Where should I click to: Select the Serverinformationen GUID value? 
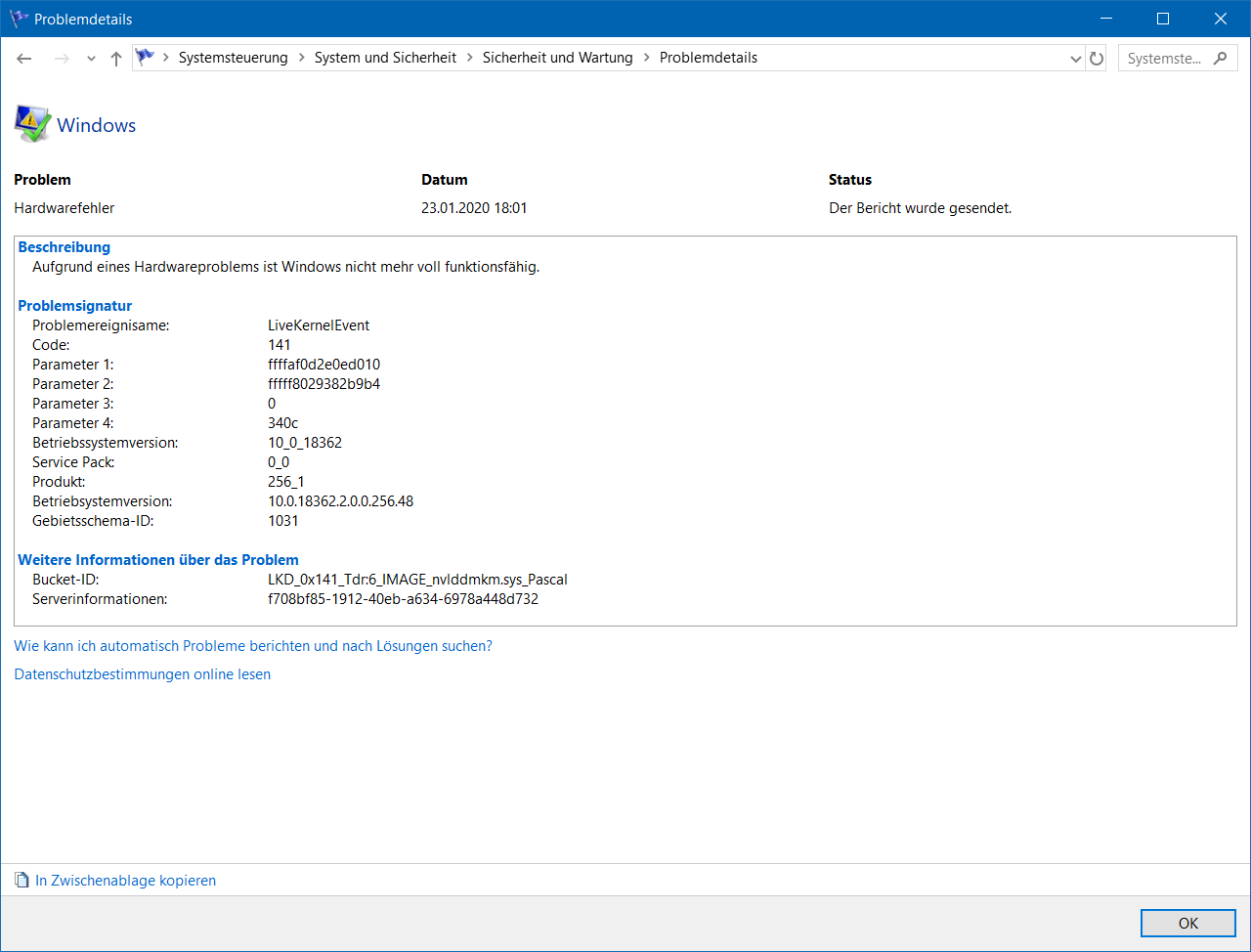pos(404,599)
